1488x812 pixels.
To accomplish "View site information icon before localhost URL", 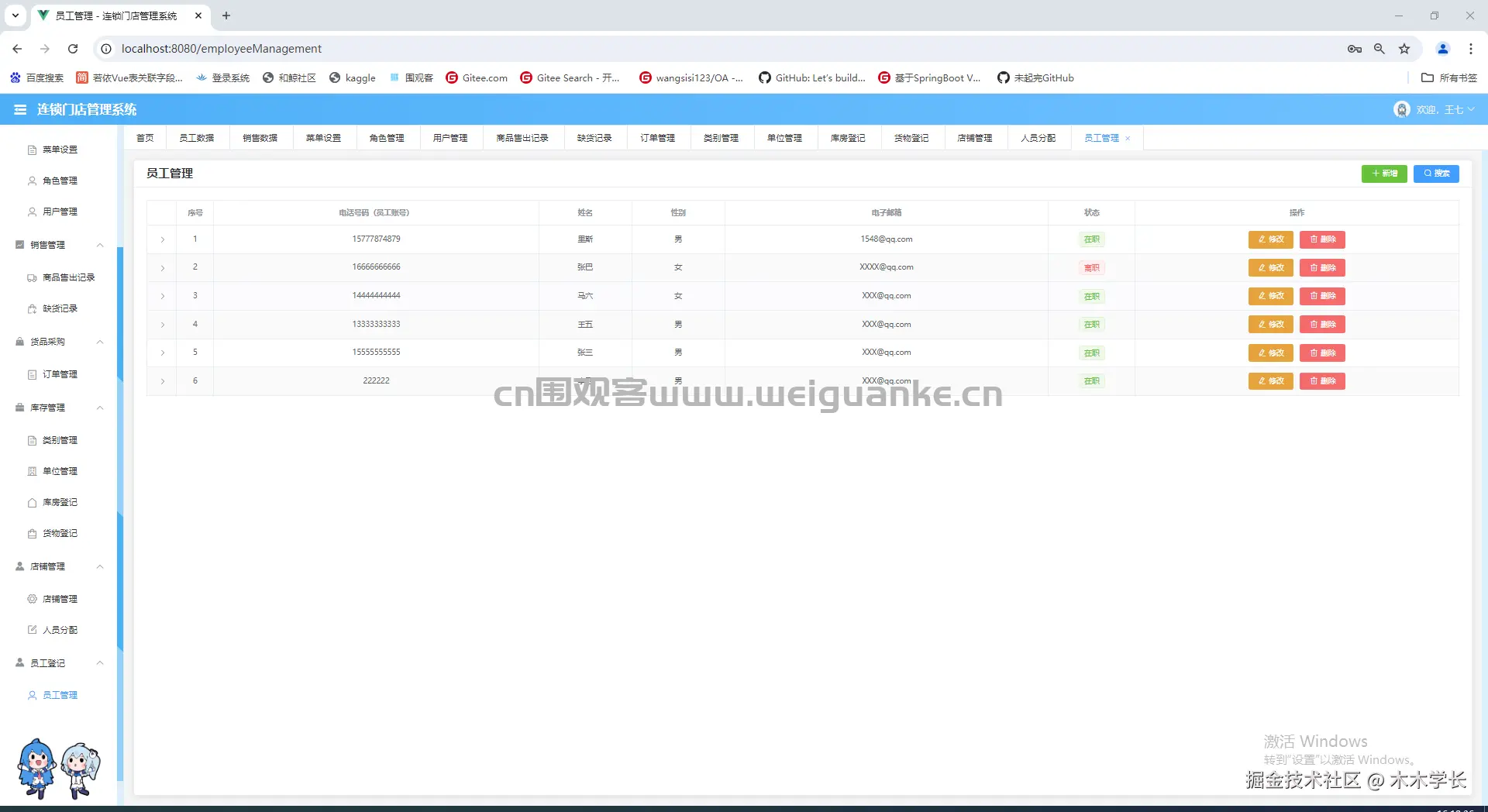I will click(x=106, y=49).
